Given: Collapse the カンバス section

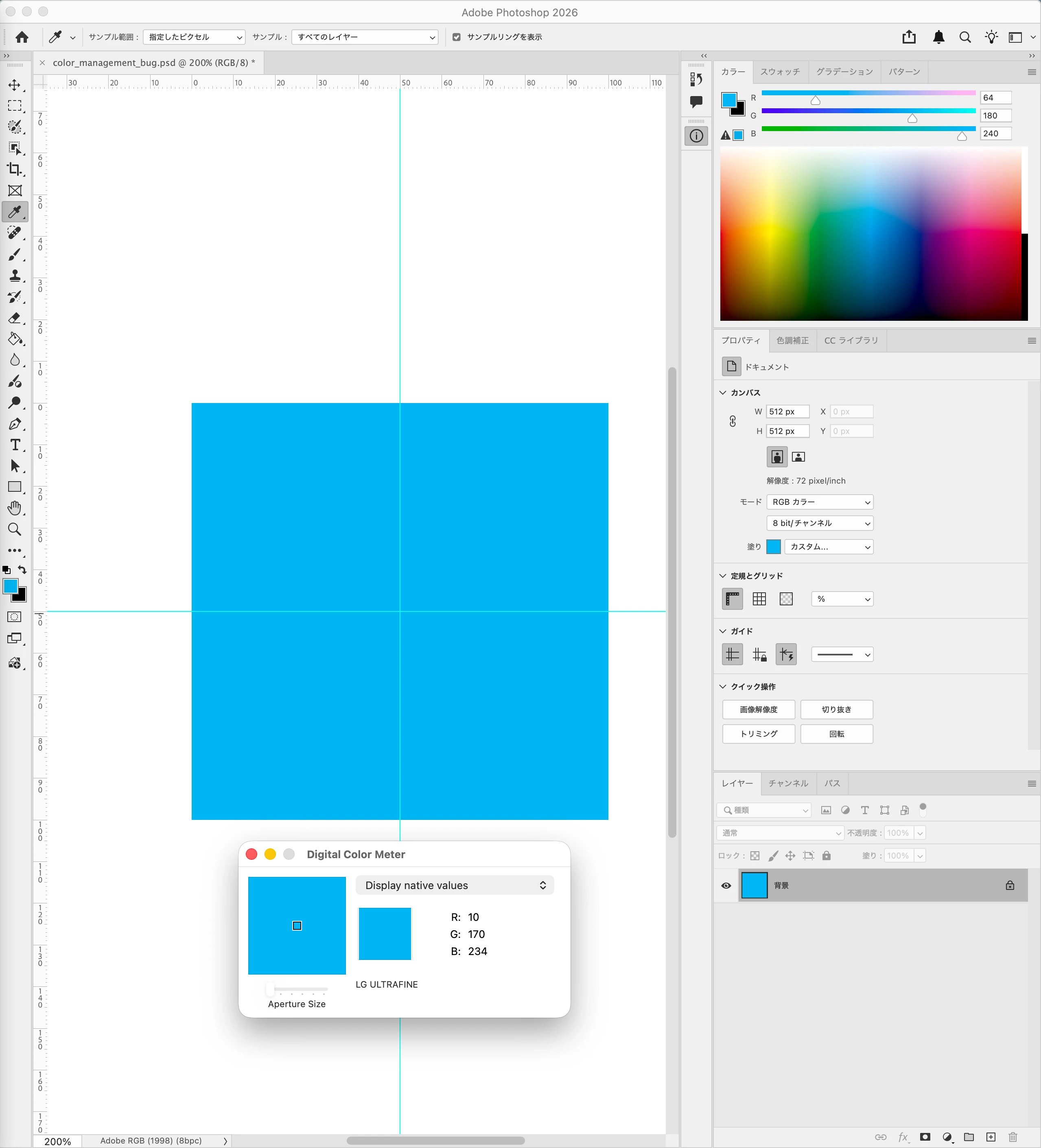Looking at the screenshot, I should [x=723, y=393].
